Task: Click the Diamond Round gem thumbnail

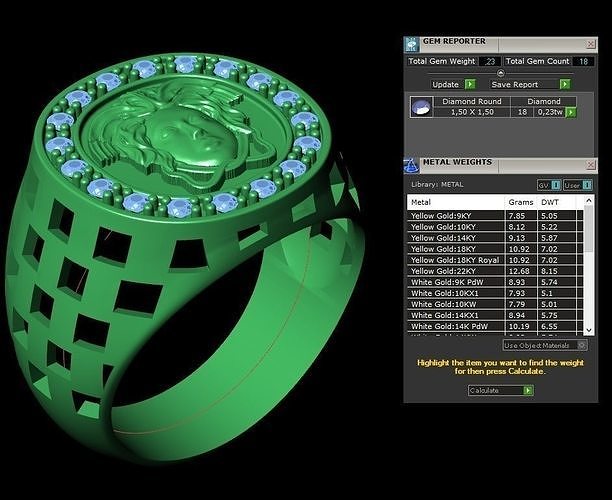Action: coord(422,107)
